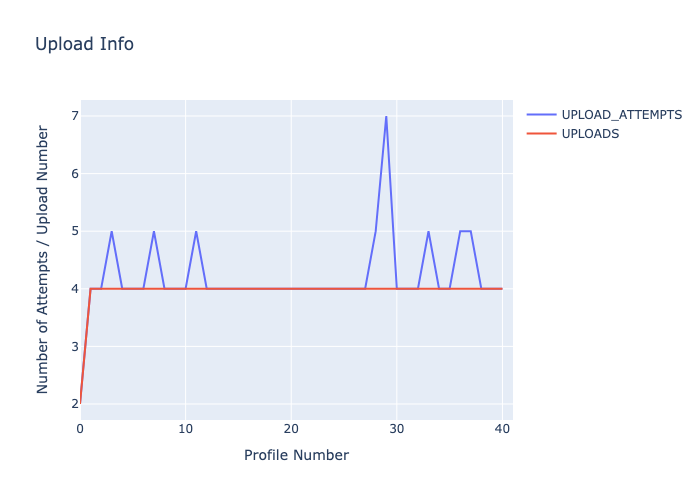Screen dimensions: 700x500
Task: Click the highest blue peak at value 7
Action: pos(386,117)
